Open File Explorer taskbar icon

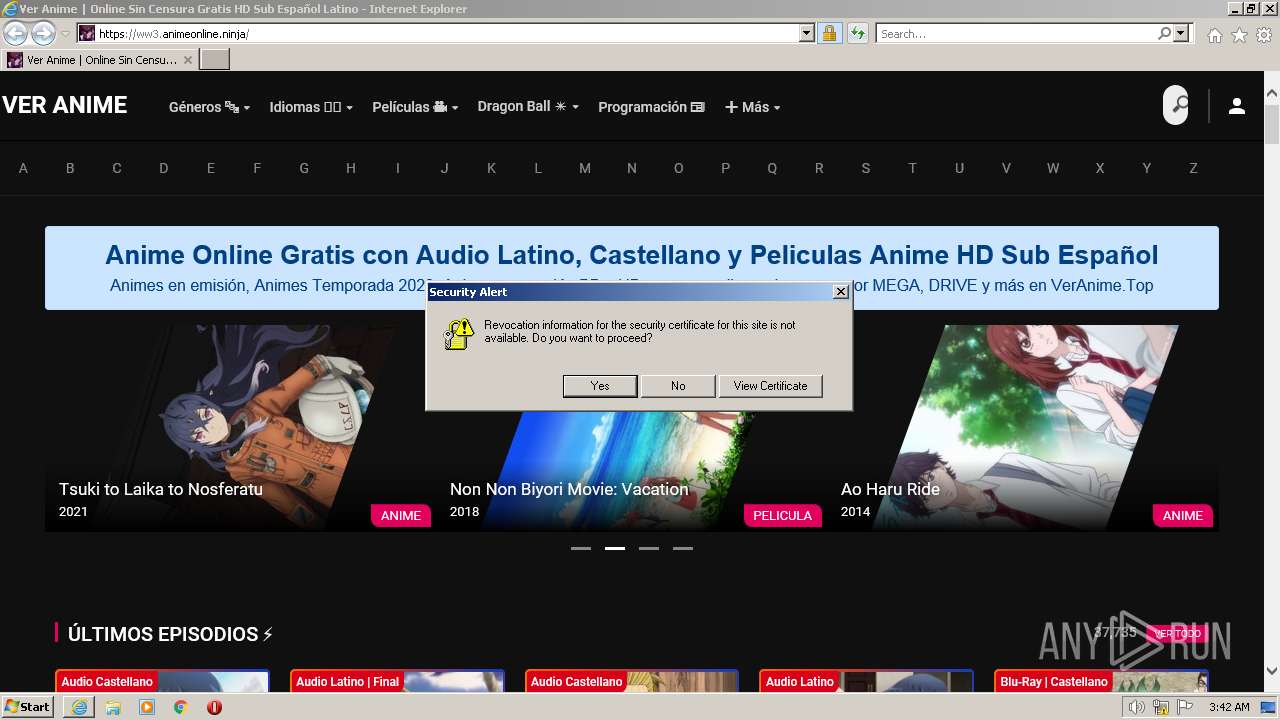113,707
